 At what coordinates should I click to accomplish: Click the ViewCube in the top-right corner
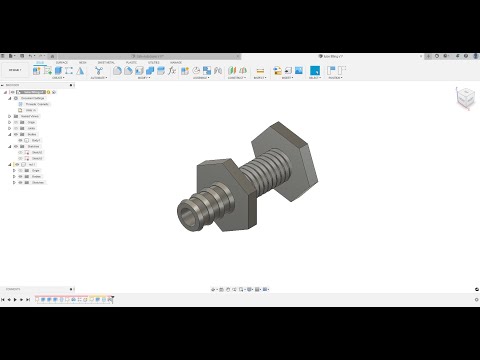[x=465, y=98]
